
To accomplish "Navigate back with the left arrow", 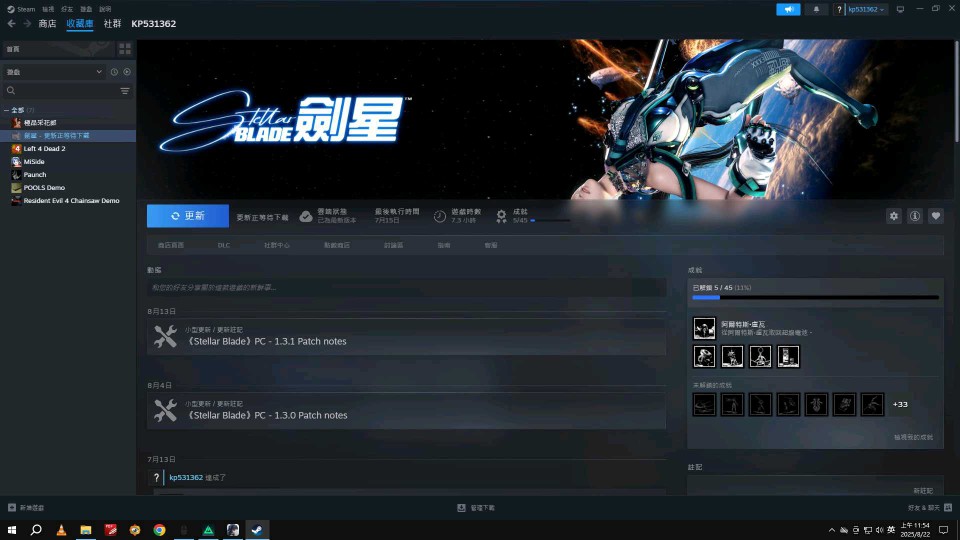I will click(12, 23).
